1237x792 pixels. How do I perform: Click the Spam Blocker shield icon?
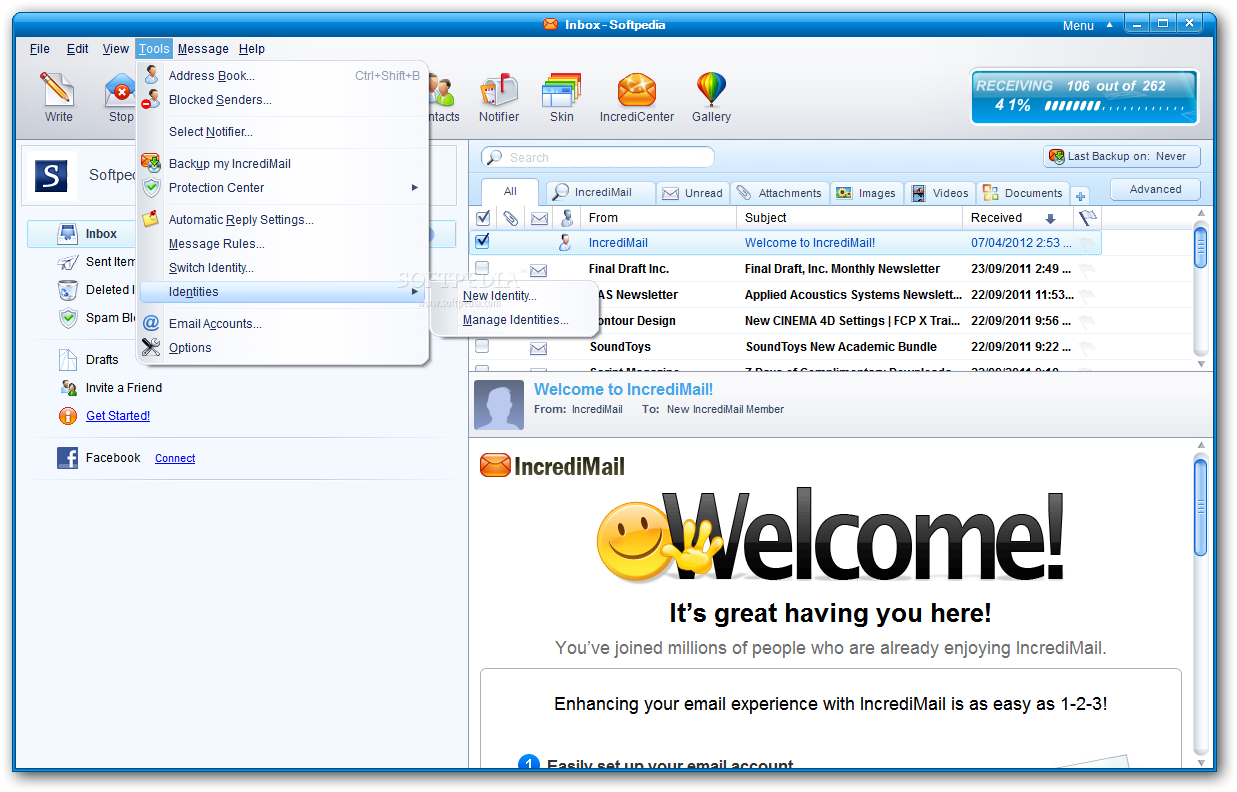pyautogui.click(x=68, y=318)
